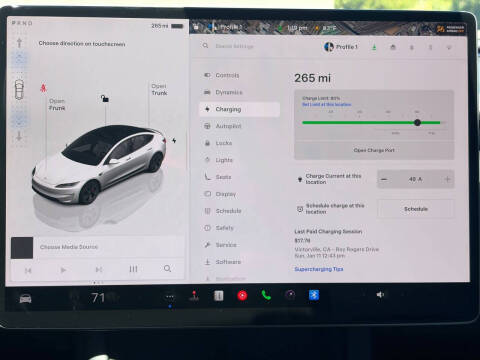480x360 pixels.
Task: Tap Open Trunk on car view
Action: coord(159,90)
